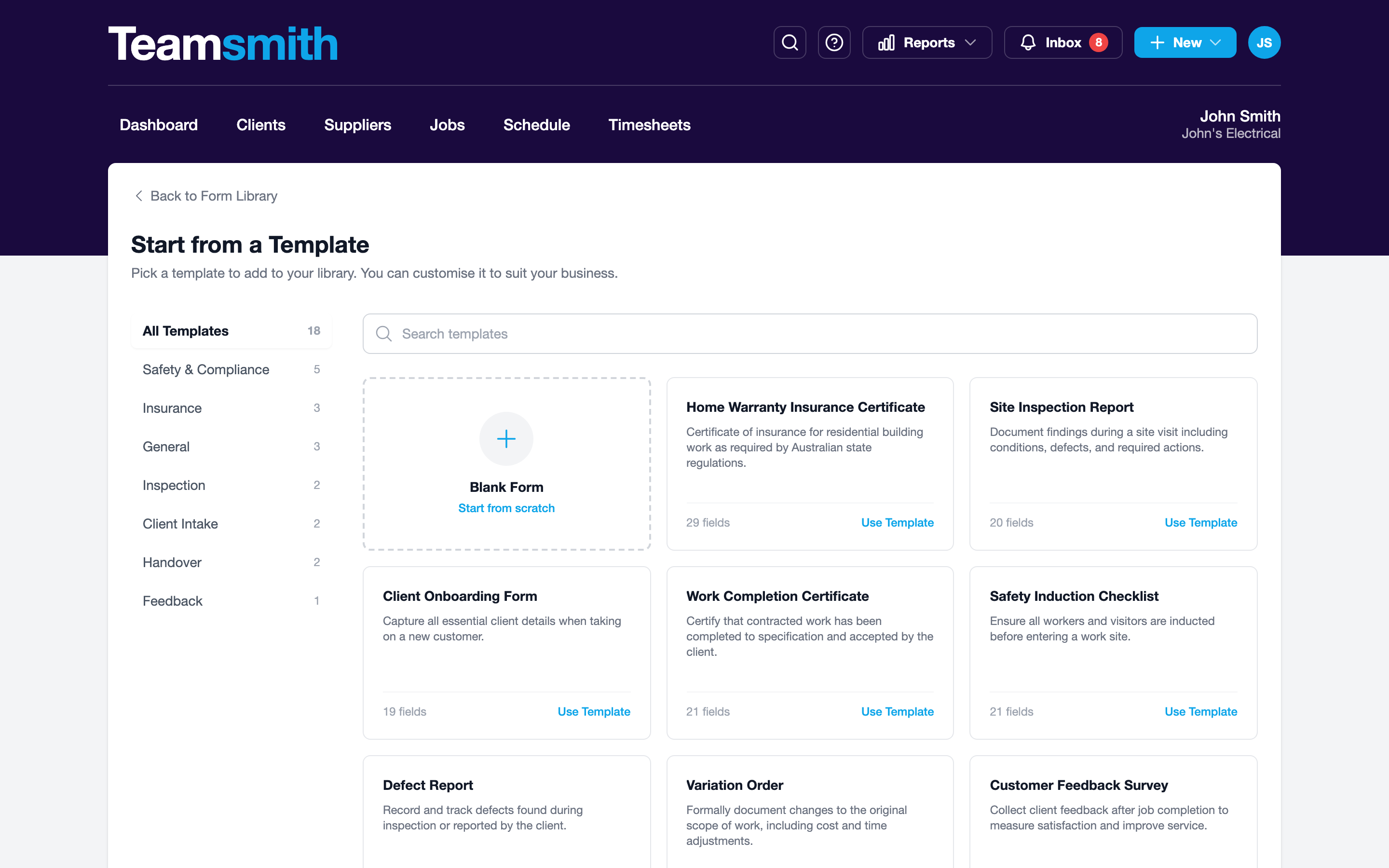Image resolution: width=1389 pixels, height=868 pixels.
Task: Click the Teamsmith logo
Action: [223, 43]
